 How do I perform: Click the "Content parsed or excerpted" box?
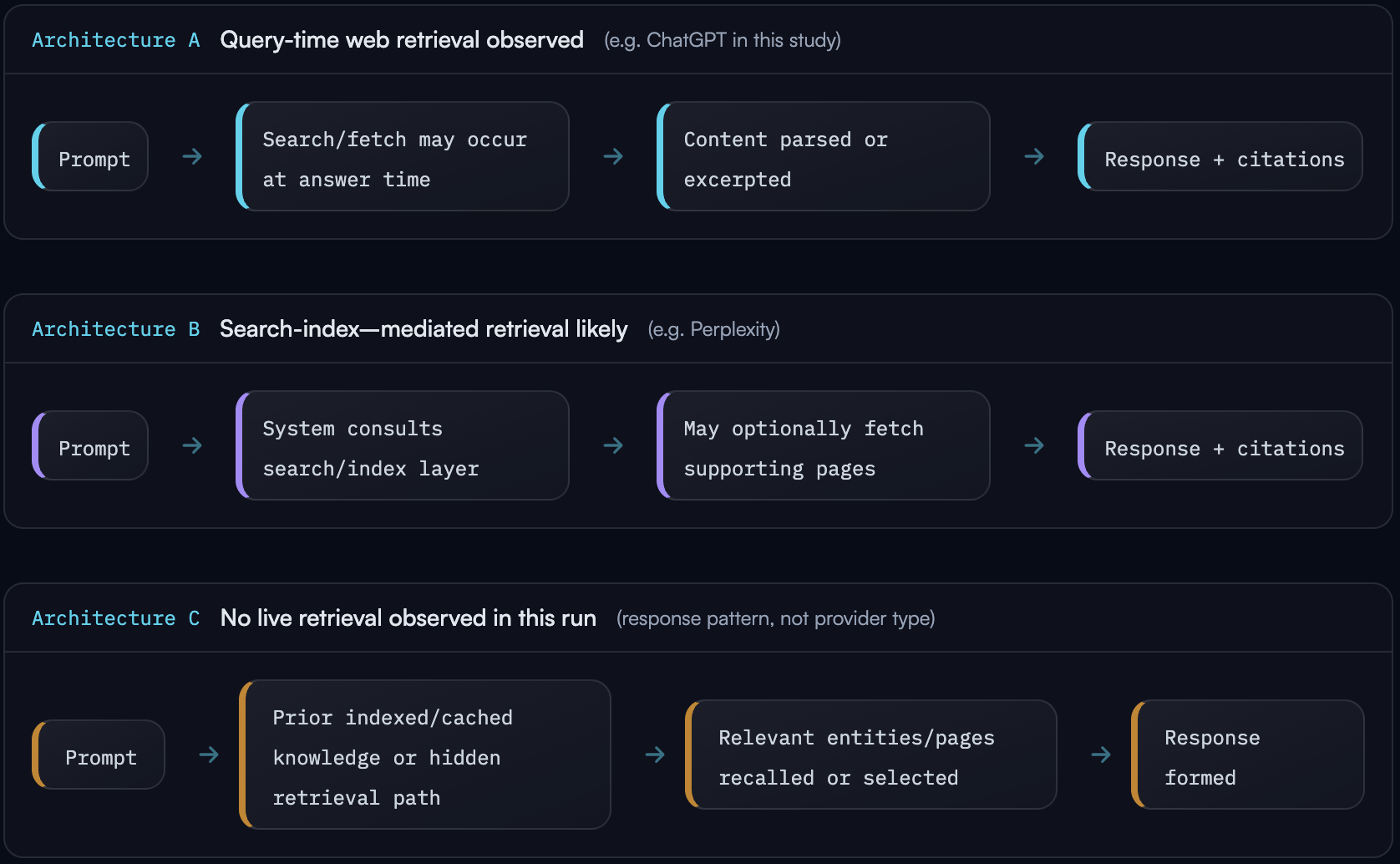point(824,157)
